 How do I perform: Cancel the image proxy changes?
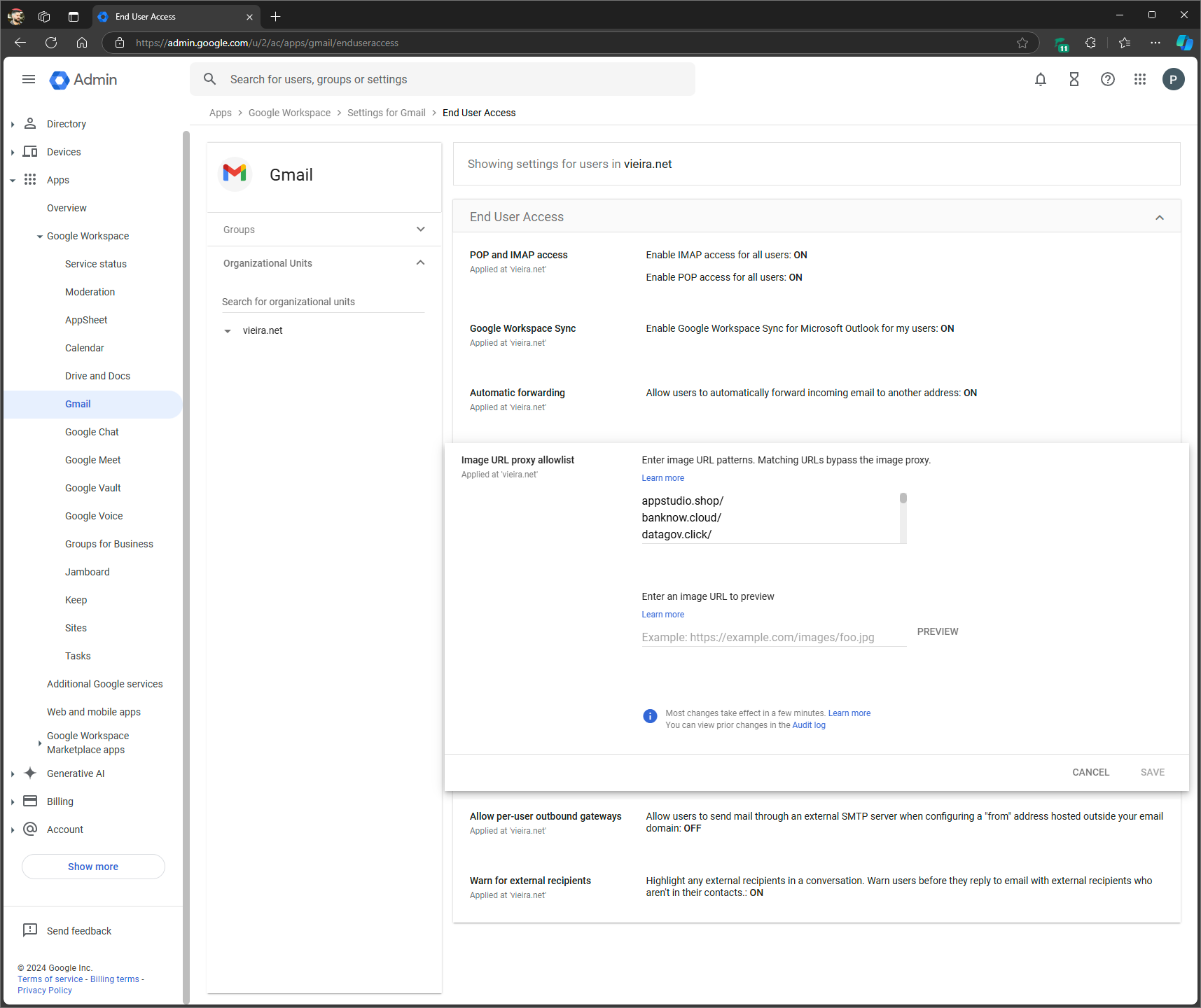1091,772
